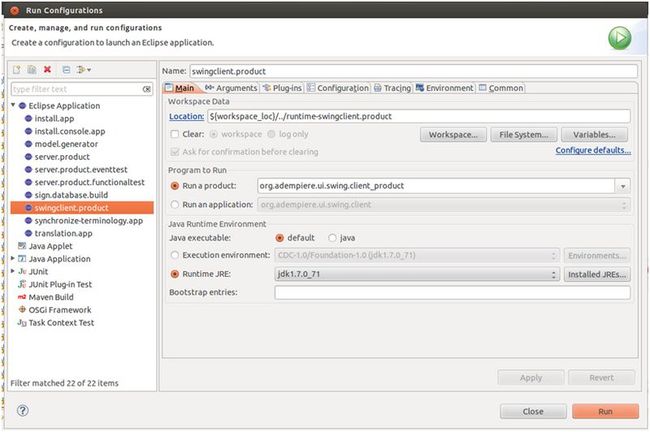650x432 pixels.
Task: Expand the Java Application tree node
Action: point(13,258)
